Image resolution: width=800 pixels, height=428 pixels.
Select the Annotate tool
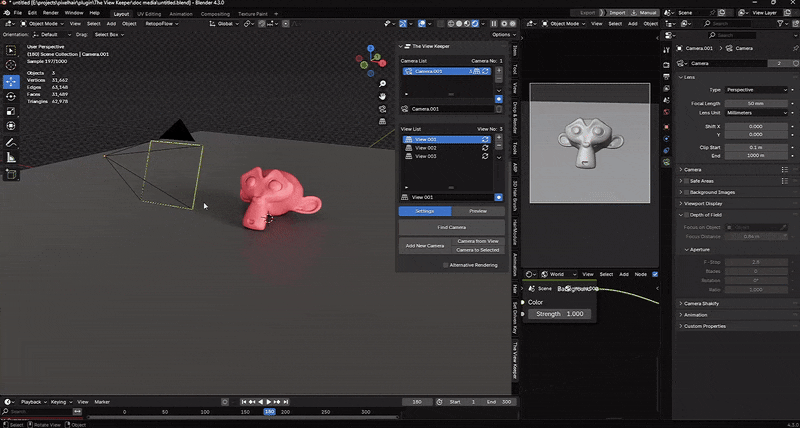coord(11,143)
